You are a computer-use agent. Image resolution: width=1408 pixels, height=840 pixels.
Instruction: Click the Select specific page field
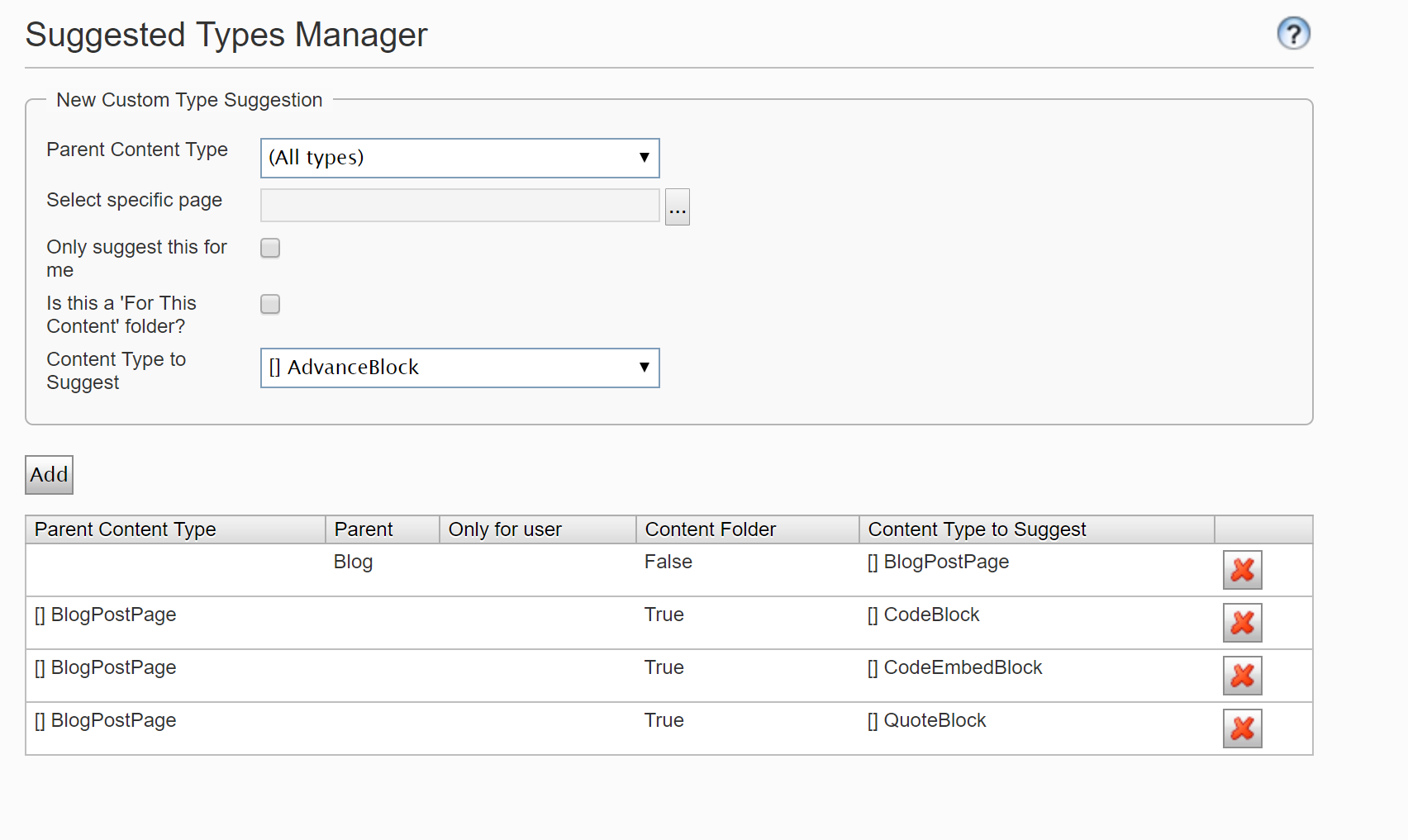point(459,206)
